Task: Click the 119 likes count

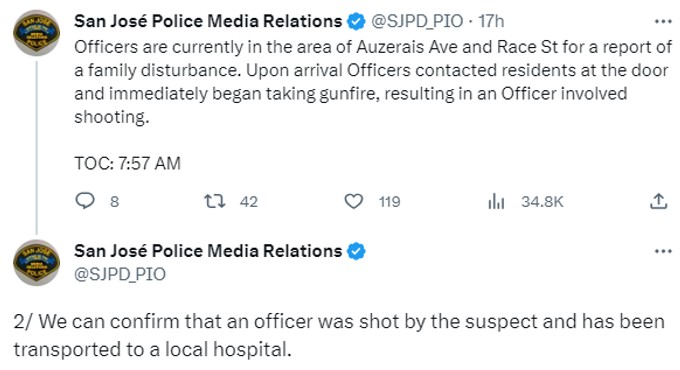Action: (389, 202)
